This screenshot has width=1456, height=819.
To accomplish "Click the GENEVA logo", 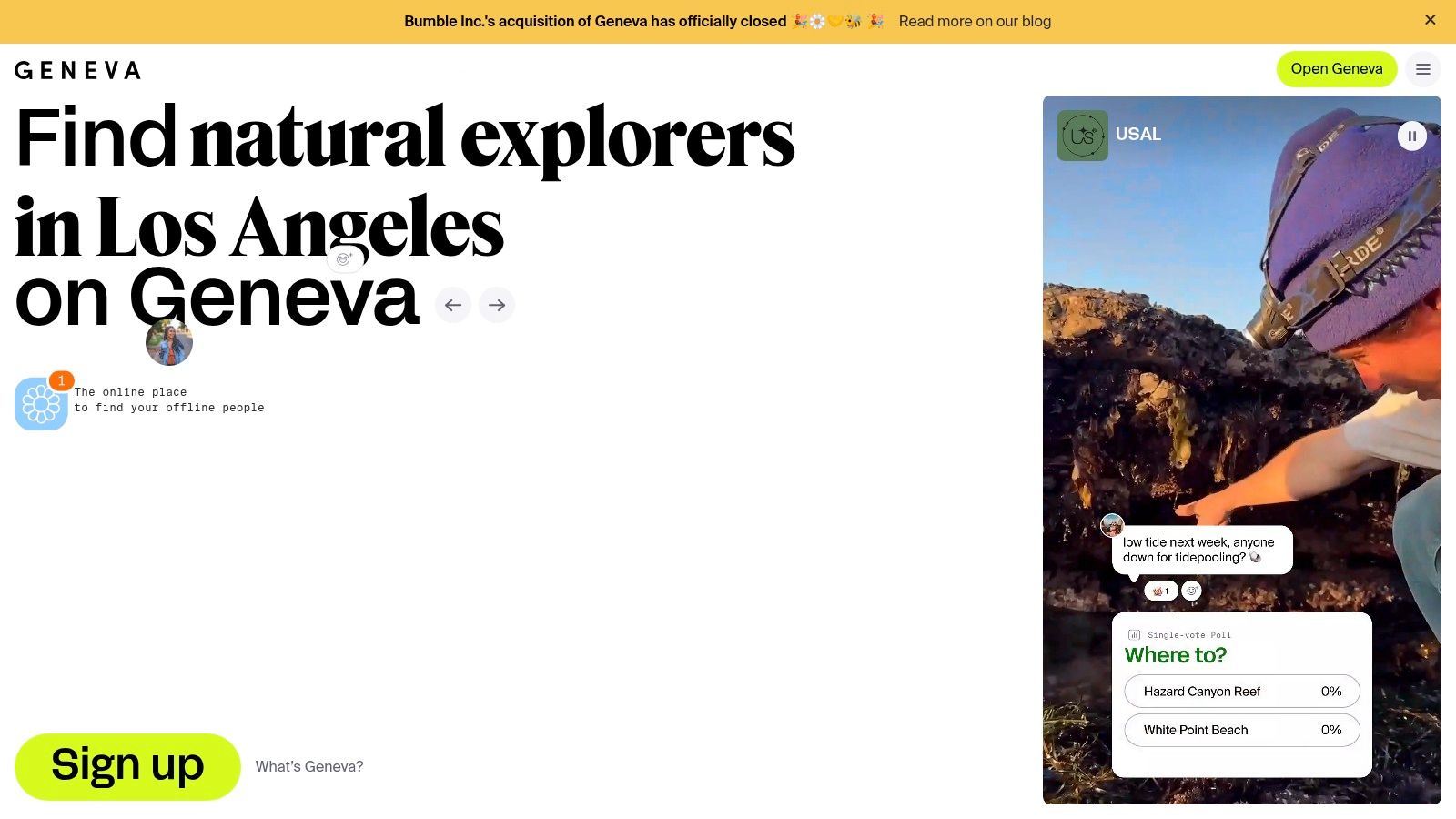I will [x=77, y=70].
